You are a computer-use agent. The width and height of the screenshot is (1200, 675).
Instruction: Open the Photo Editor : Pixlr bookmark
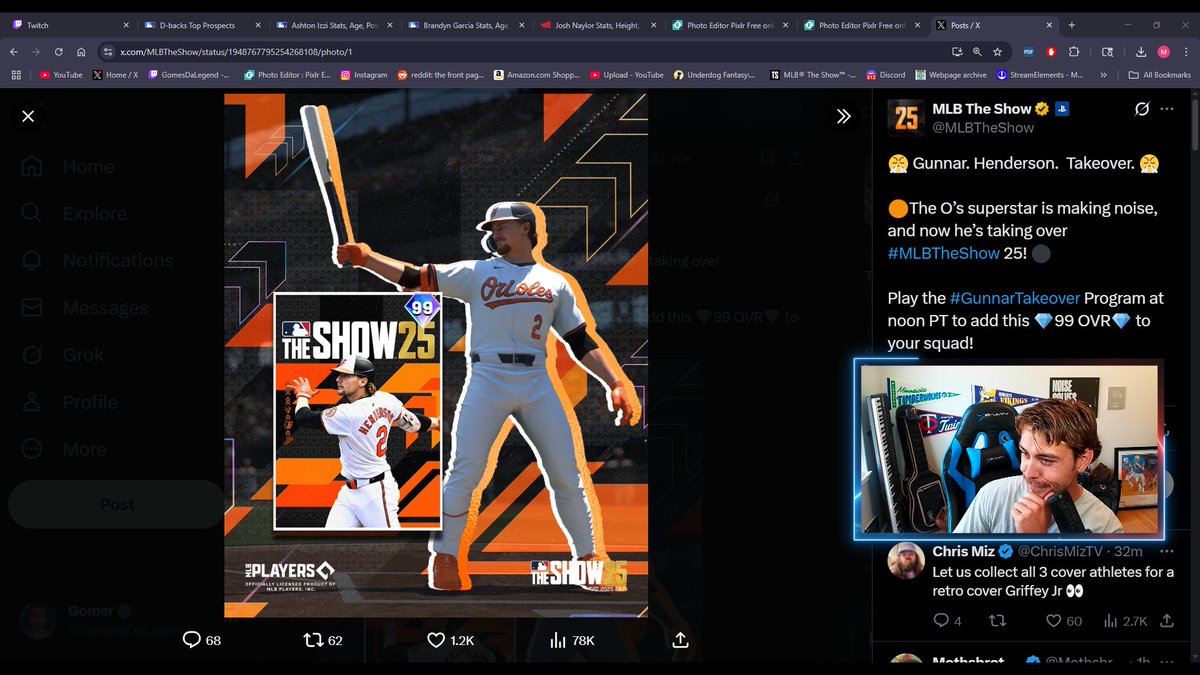coord(286,74)
